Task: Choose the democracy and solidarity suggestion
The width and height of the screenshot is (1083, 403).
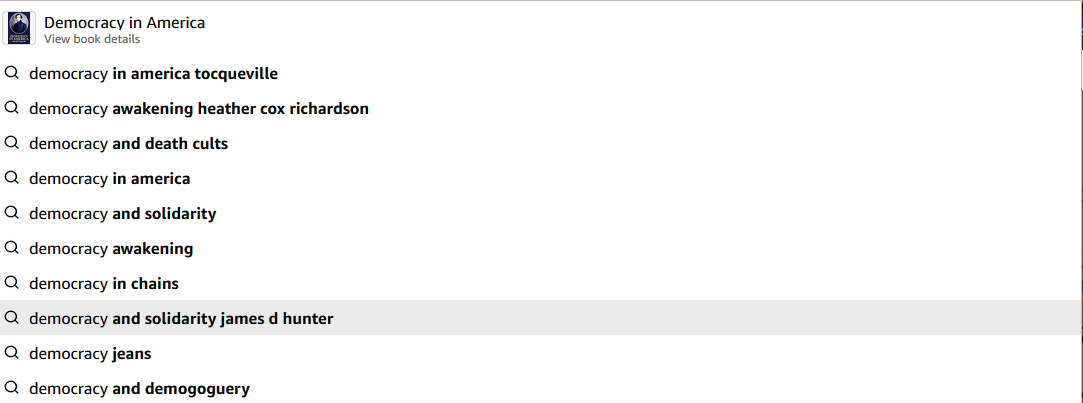Action: pos(542,214)
